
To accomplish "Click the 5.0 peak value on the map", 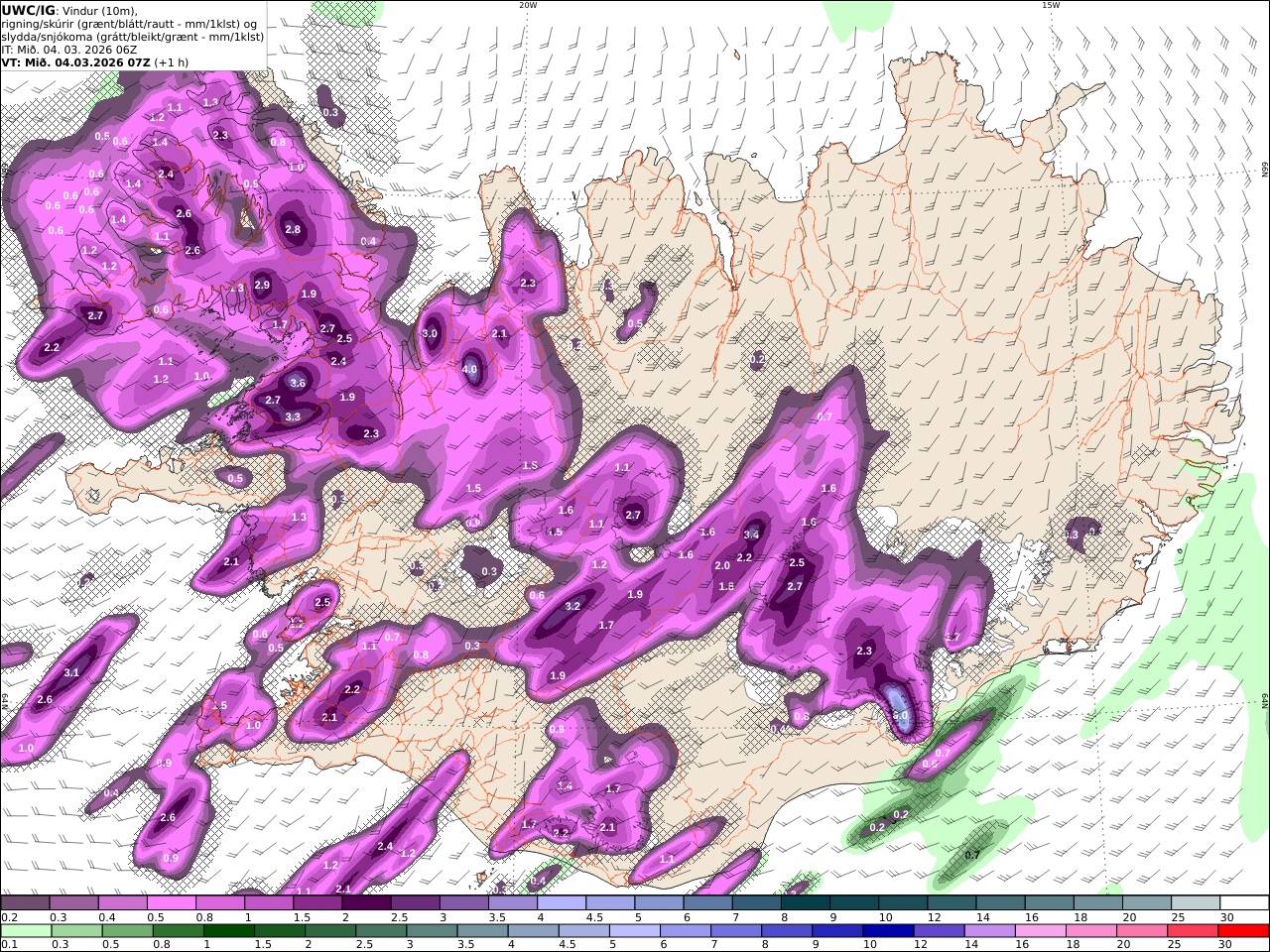I will (901, 715).
